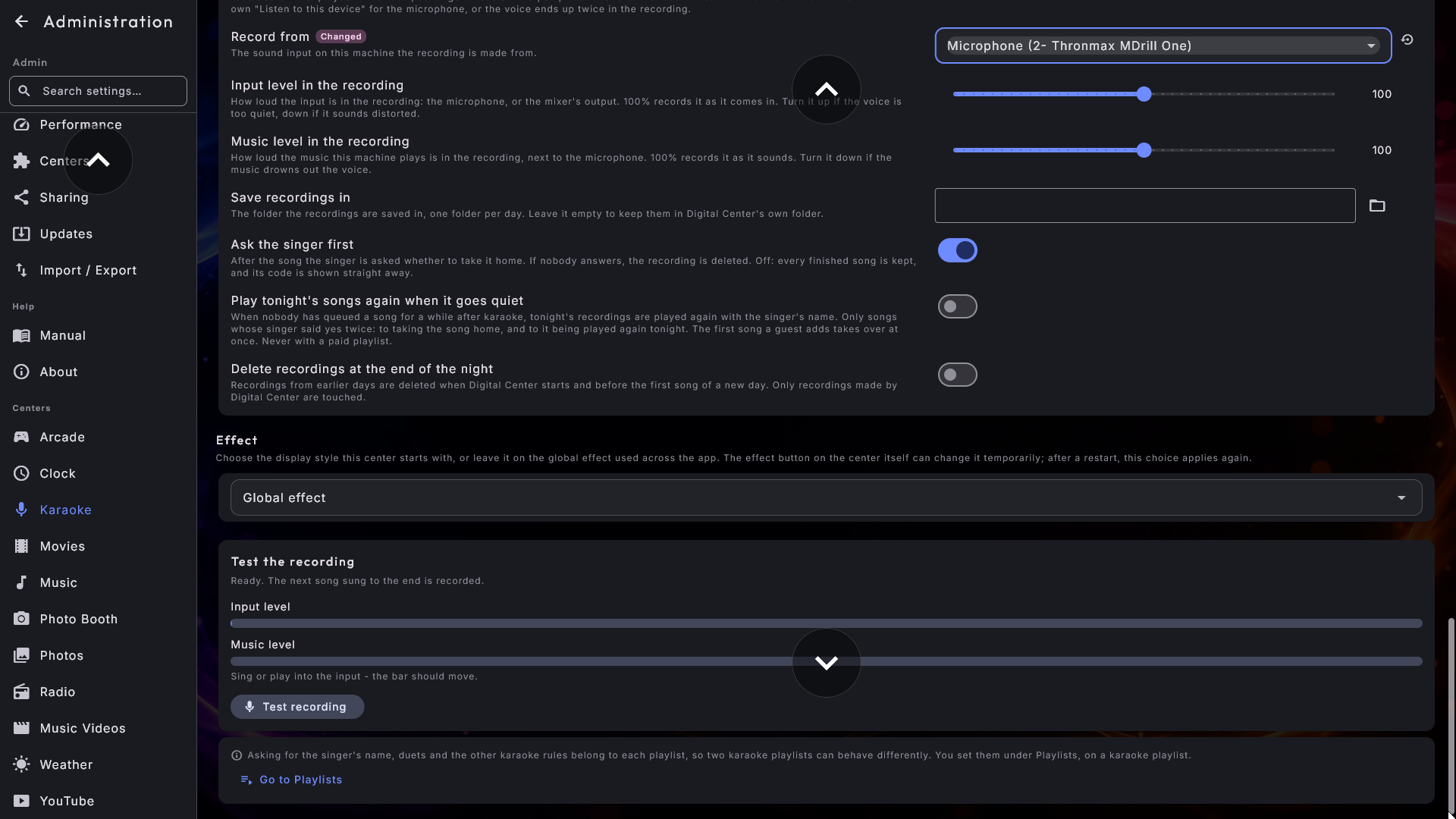Click the Radio icon in sidebar

pyautogui.click(x=21, y=692)
